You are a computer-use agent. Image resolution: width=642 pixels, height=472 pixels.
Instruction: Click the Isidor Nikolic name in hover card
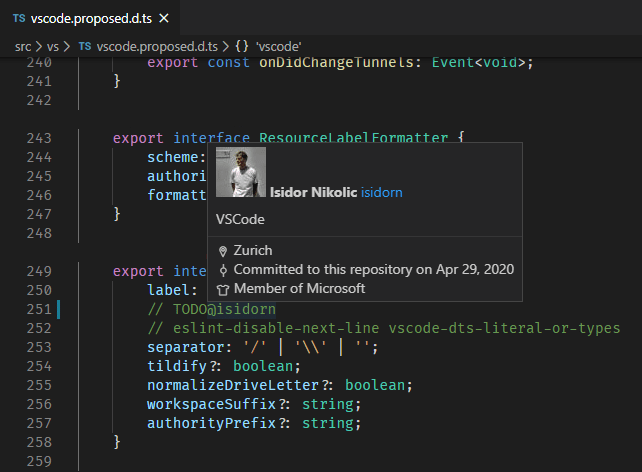tap(313, 192)
